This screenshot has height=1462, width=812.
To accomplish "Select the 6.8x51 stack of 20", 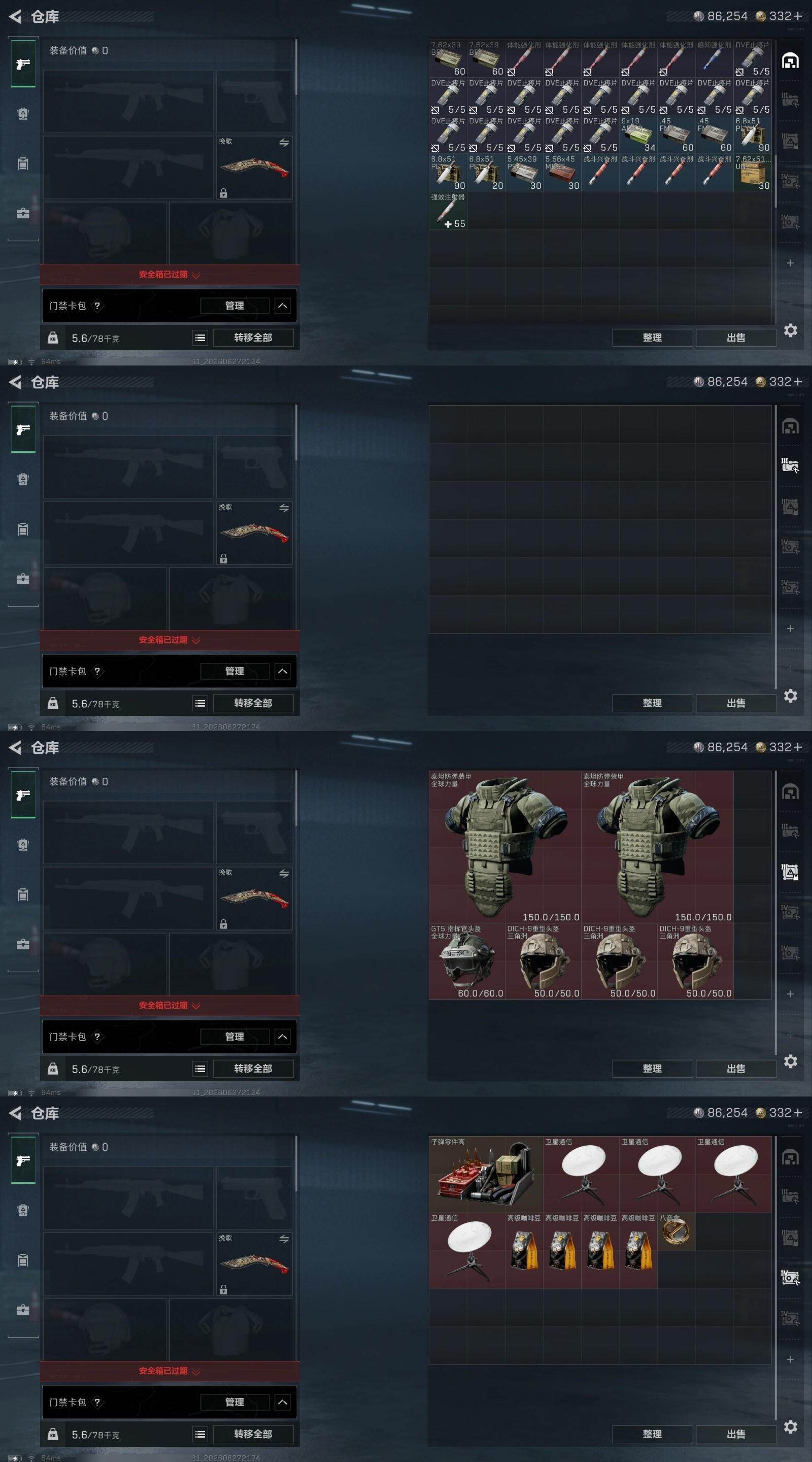I will [x=486, y=173].
